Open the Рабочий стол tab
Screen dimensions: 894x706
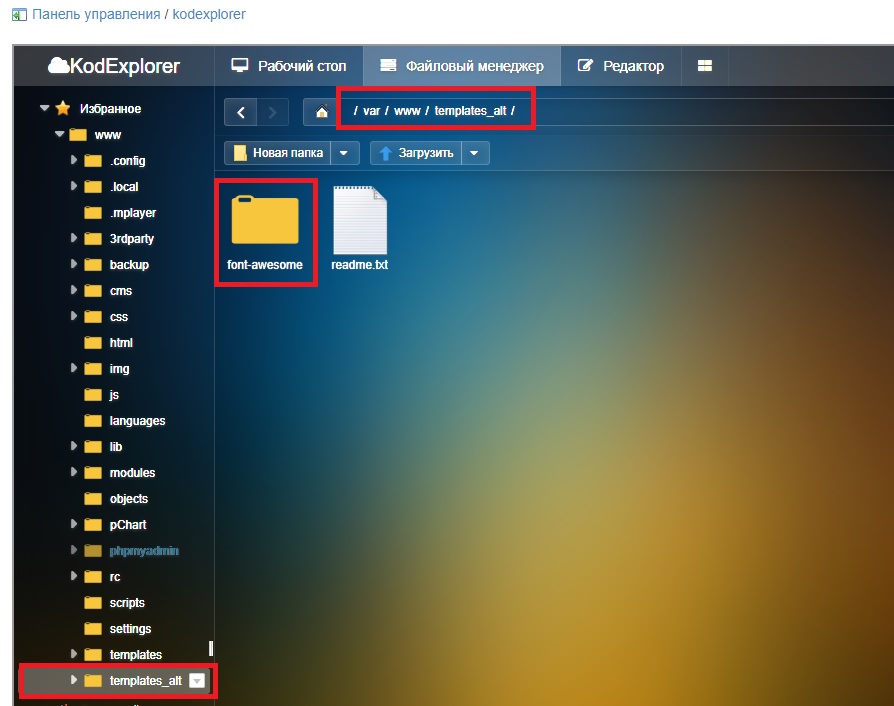click(x=288, y=66)
